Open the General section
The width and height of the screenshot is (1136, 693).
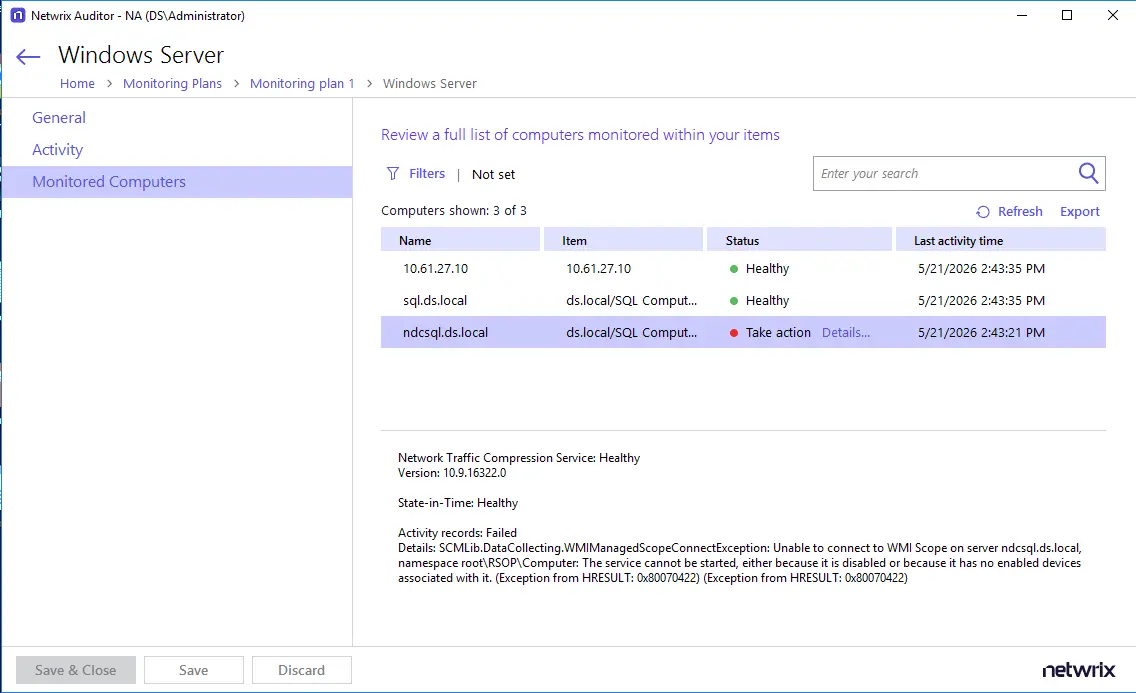point(59,117)
